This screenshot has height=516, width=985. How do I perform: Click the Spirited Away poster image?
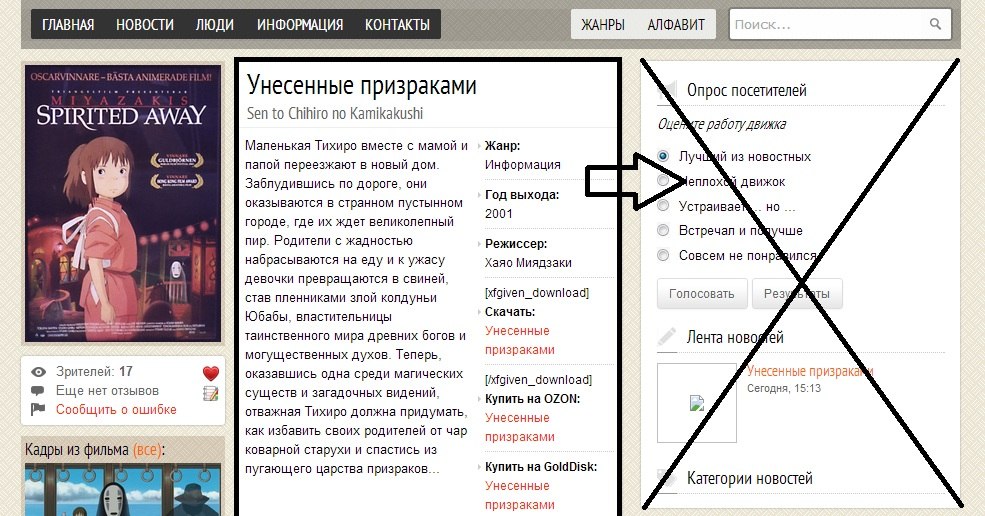point(123,204)
